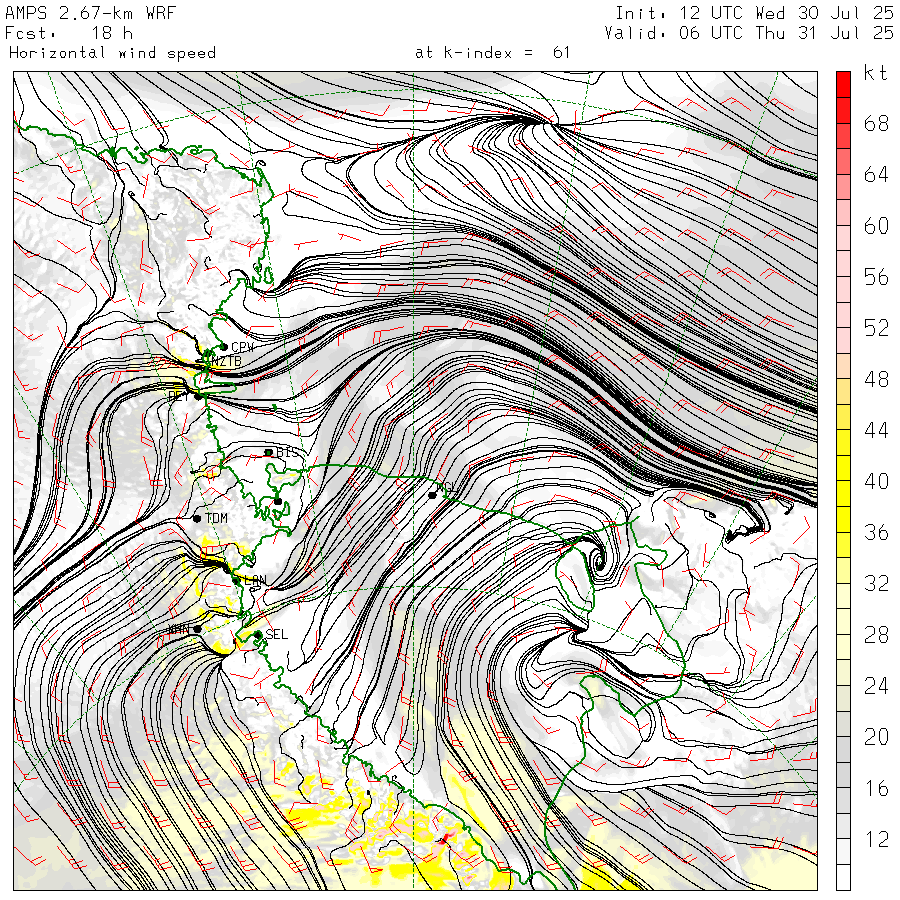Select the 'Horizontal wind speed' label
Screen dimensions: 900x900
pyautogui.click(x=112, y=53)
